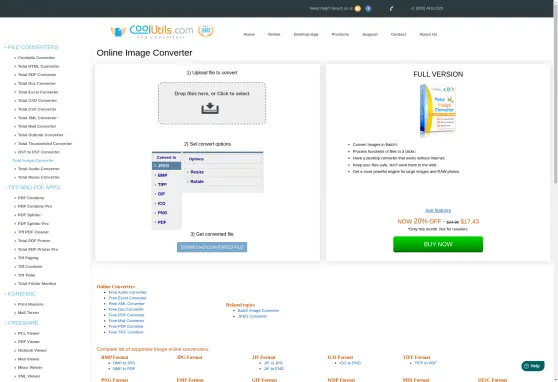Click the phone icon in the top bar
Viewport: 558px width, 382px height.
pyautogui.click(x=391, y=9)
